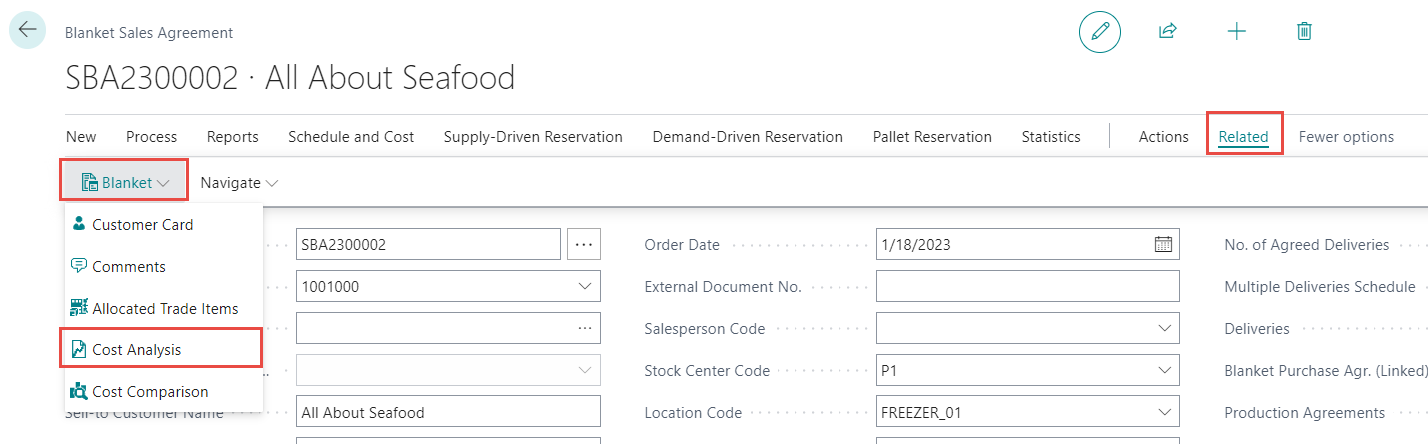Click the Fewer options button
The width and height of the screenshot is (1428, 444).
pyautogui.click(x=1346, y=137)
